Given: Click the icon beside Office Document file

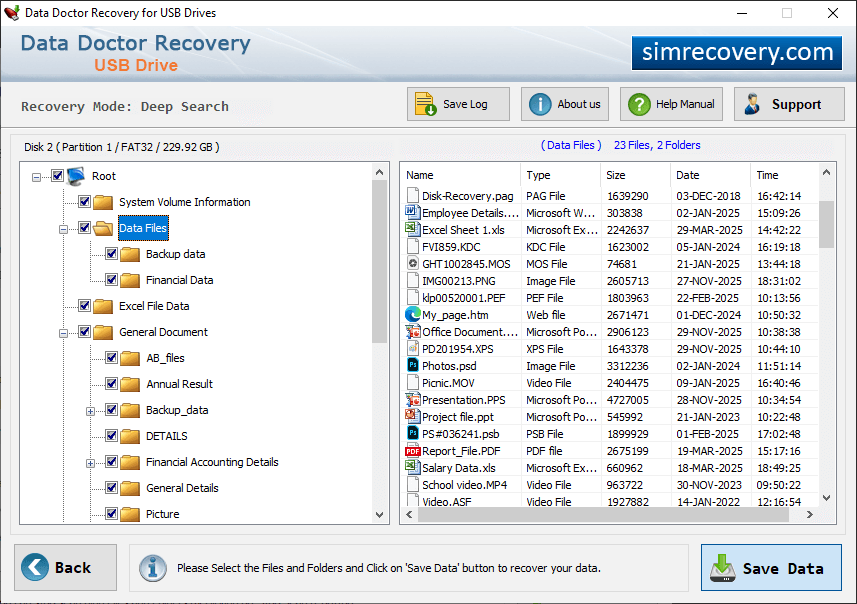Looking at the screenshot, I should [412, 331].
